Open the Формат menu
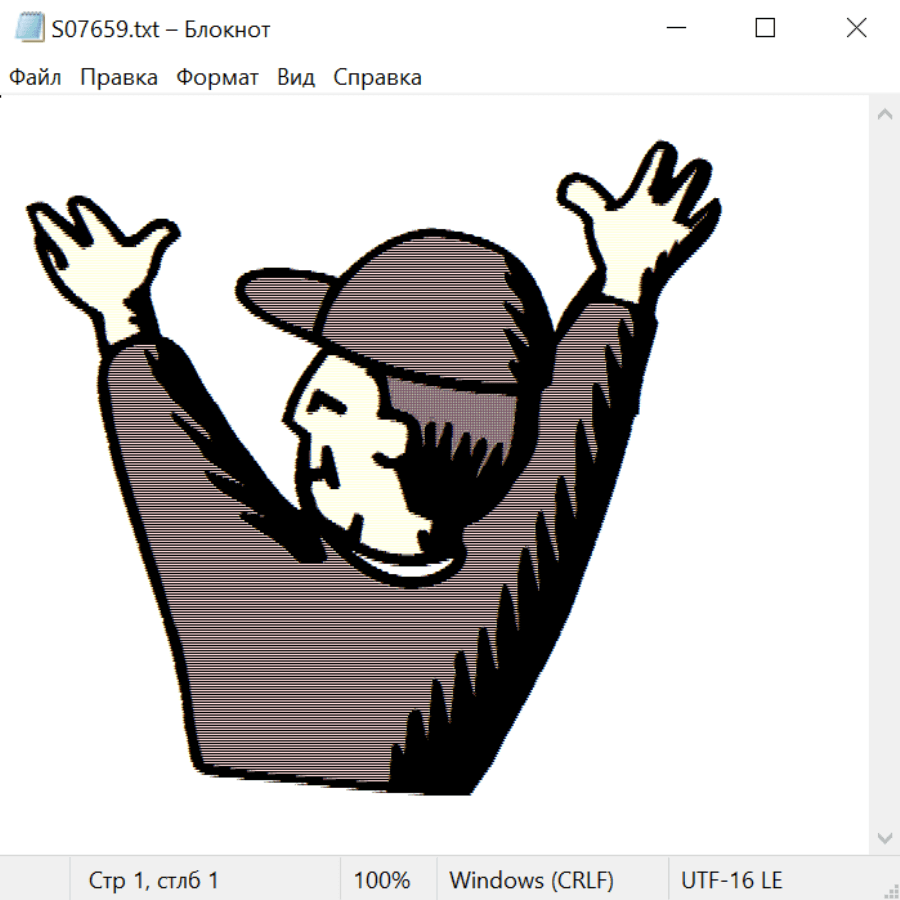The width and height of the screenshot is (900, 900). 217,78
